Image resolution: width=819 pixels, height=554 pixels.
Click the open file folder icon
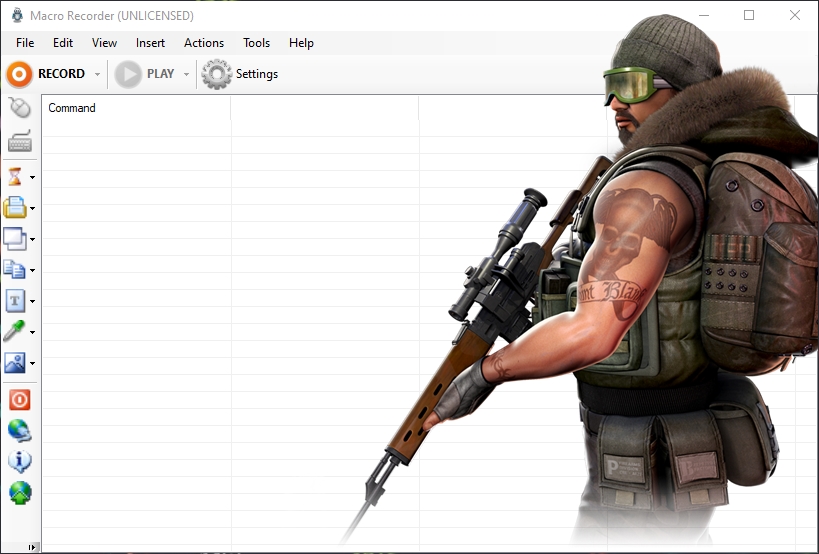15,208
